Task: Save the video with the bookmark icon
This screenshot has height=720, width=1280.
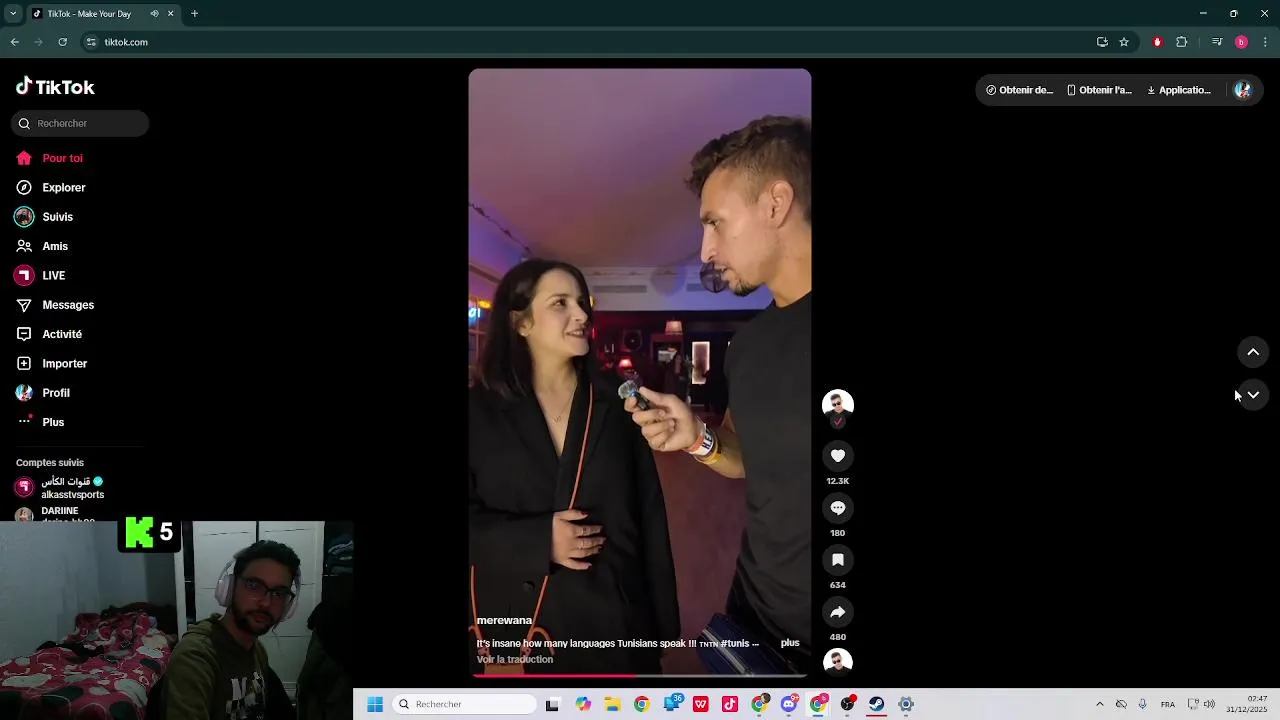Action: pyautogui.click(x=838, y=560)
